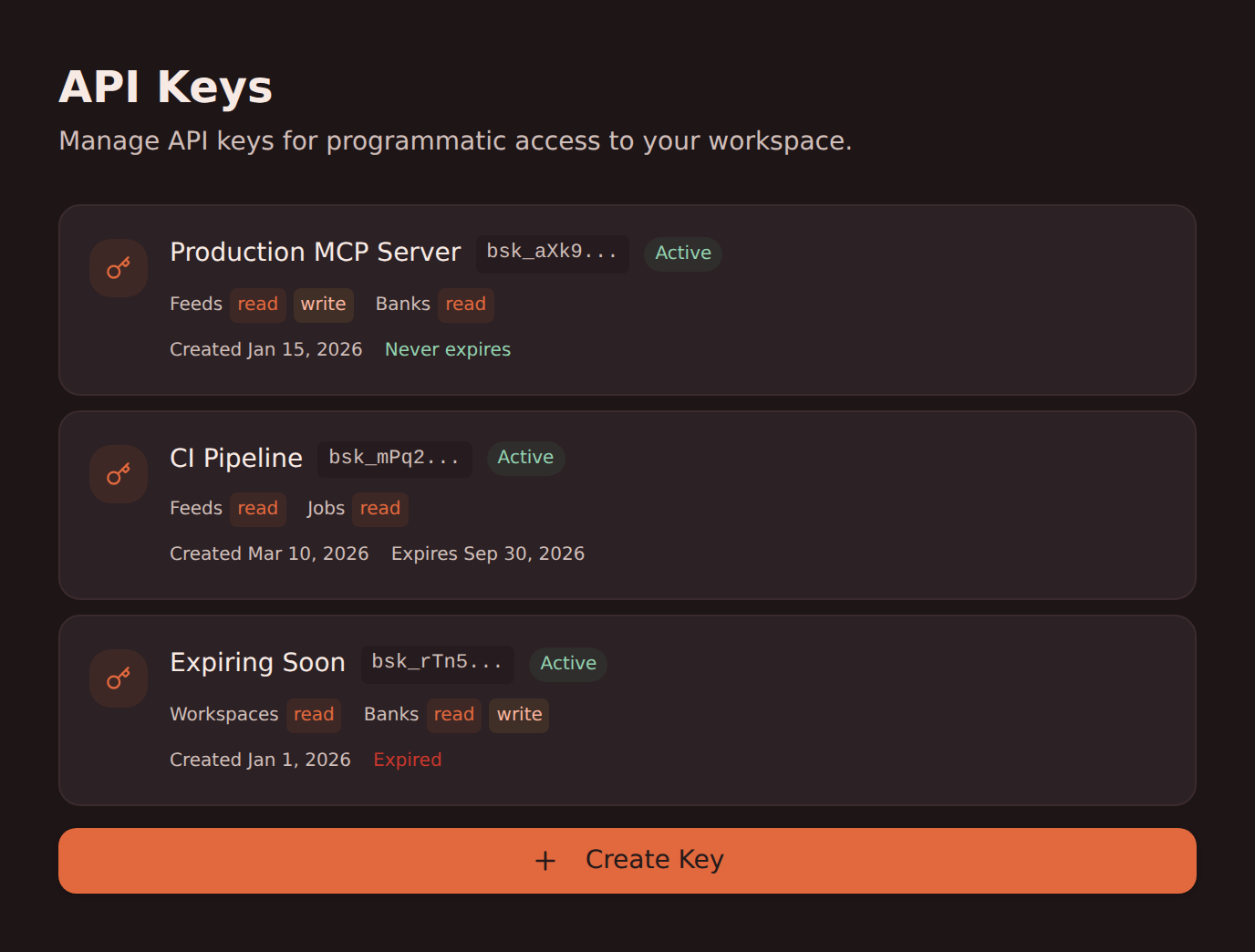Click Banks write scope on Expiring Soon

pos(520,715)
